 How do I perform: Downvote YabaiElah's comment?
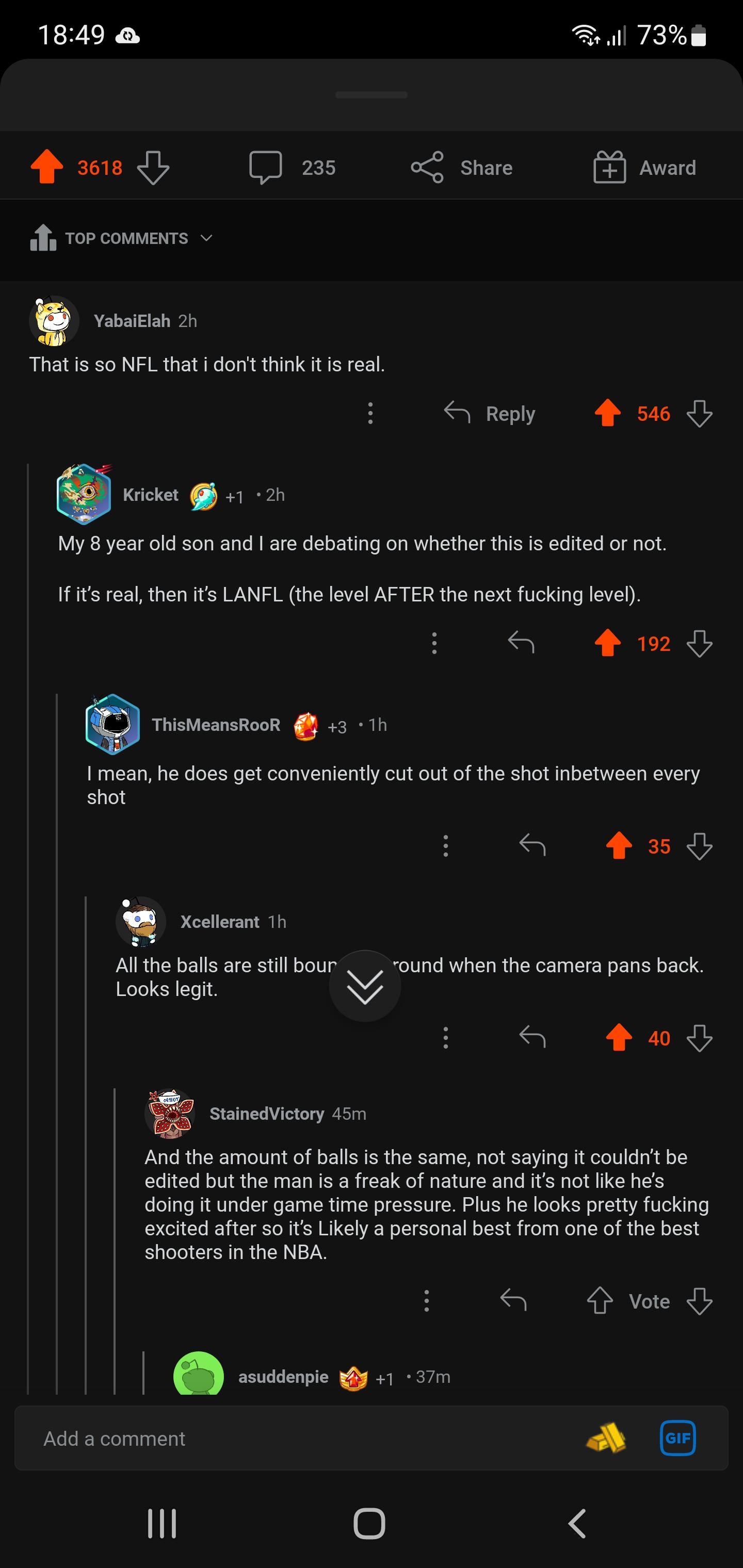(x=699, y=414)
